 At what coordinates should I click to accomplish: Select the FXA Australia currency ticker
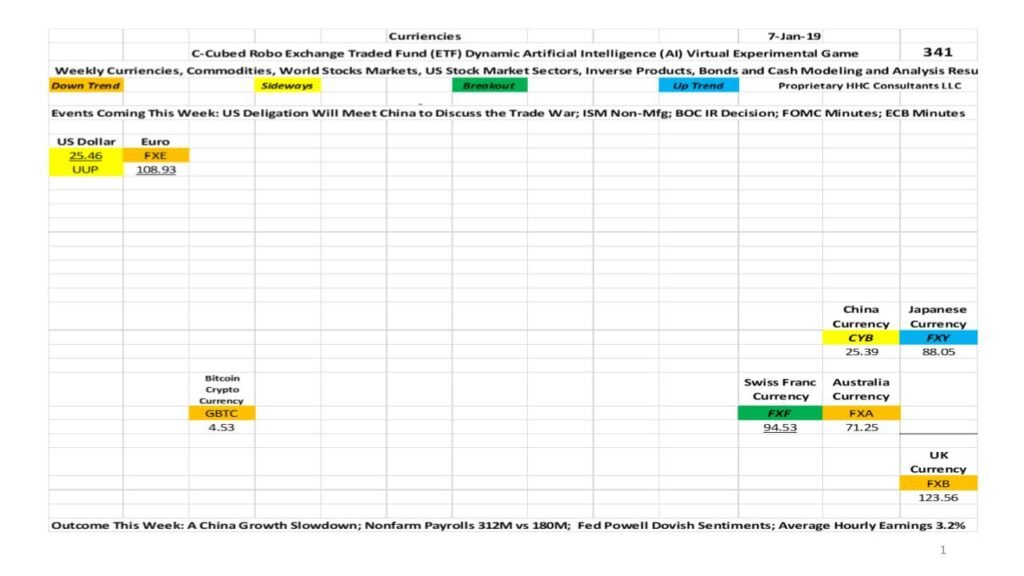click(861, 413)
